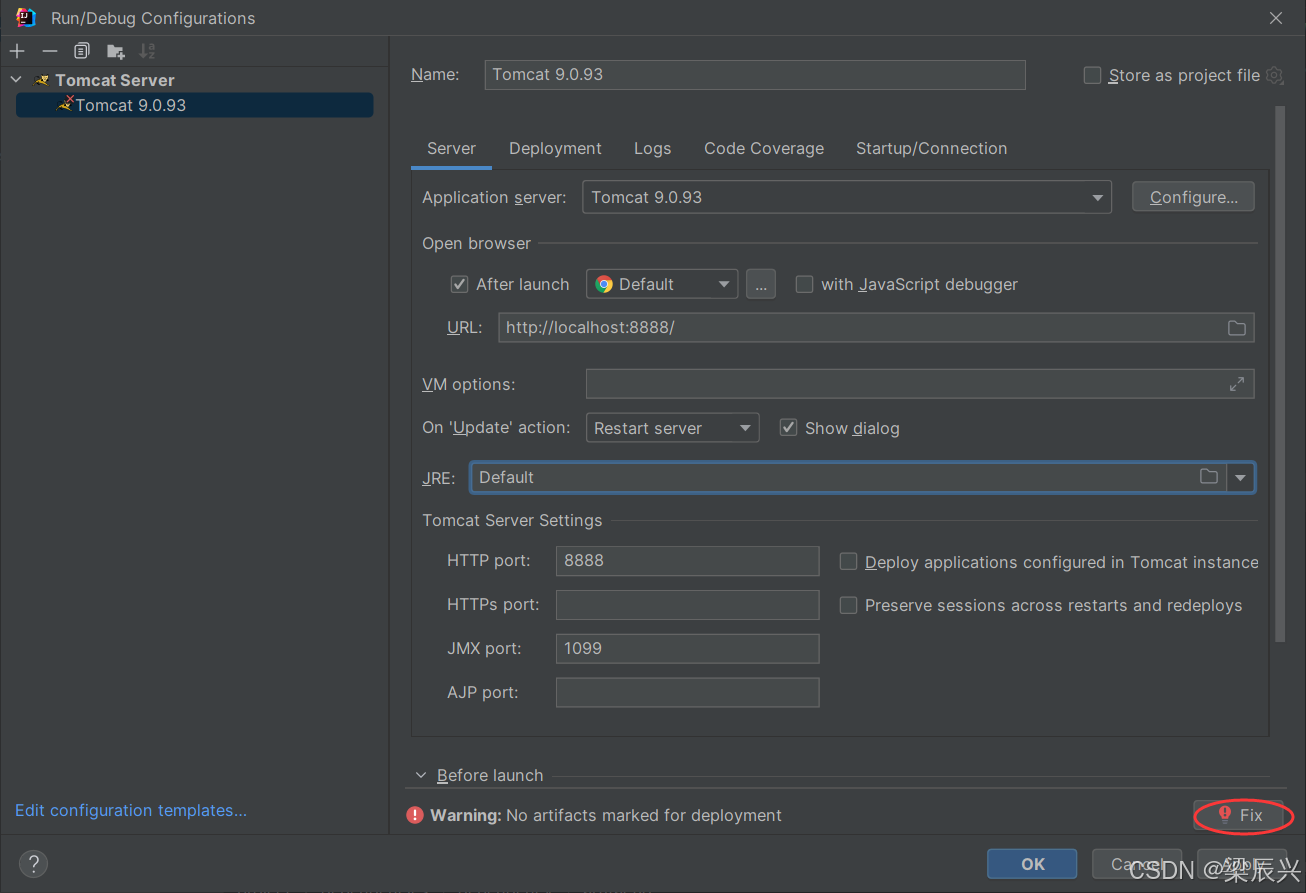Screen dimensions: 1306x893
Task: Save configuration into new folder icon
Action: pyautogui.click(x=116, y=51)
